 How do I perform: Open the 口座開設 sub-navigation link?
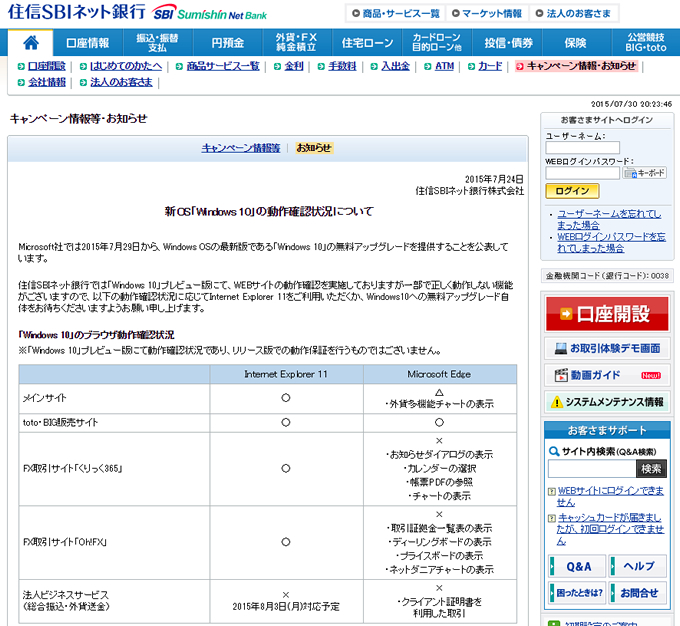tap(46, 66)
